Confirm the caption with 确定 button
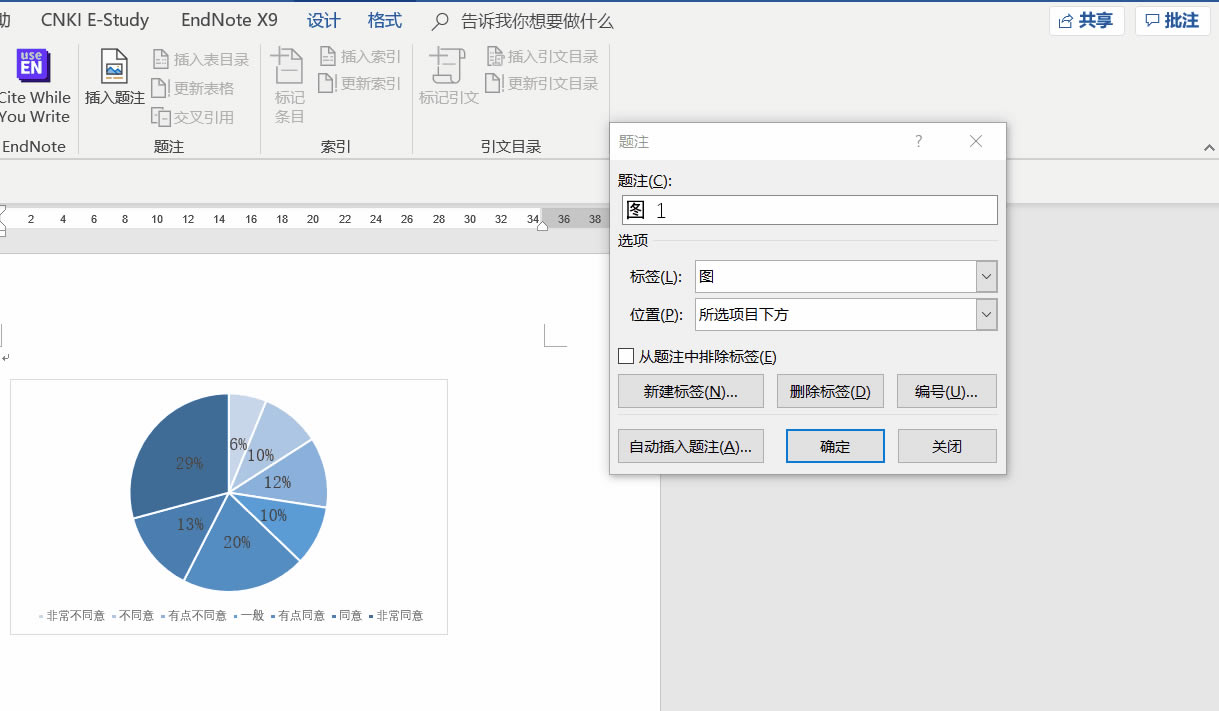 click(x=835, y=445)
